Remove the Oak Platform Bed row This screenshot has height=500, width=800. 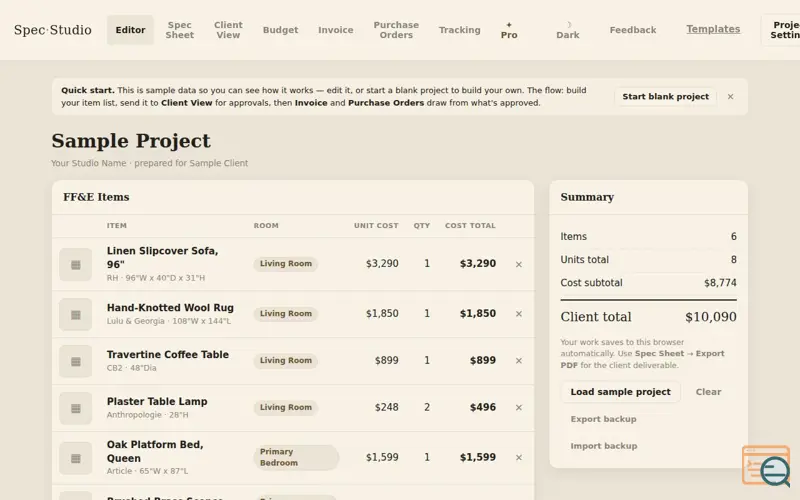tap(519, 458)
